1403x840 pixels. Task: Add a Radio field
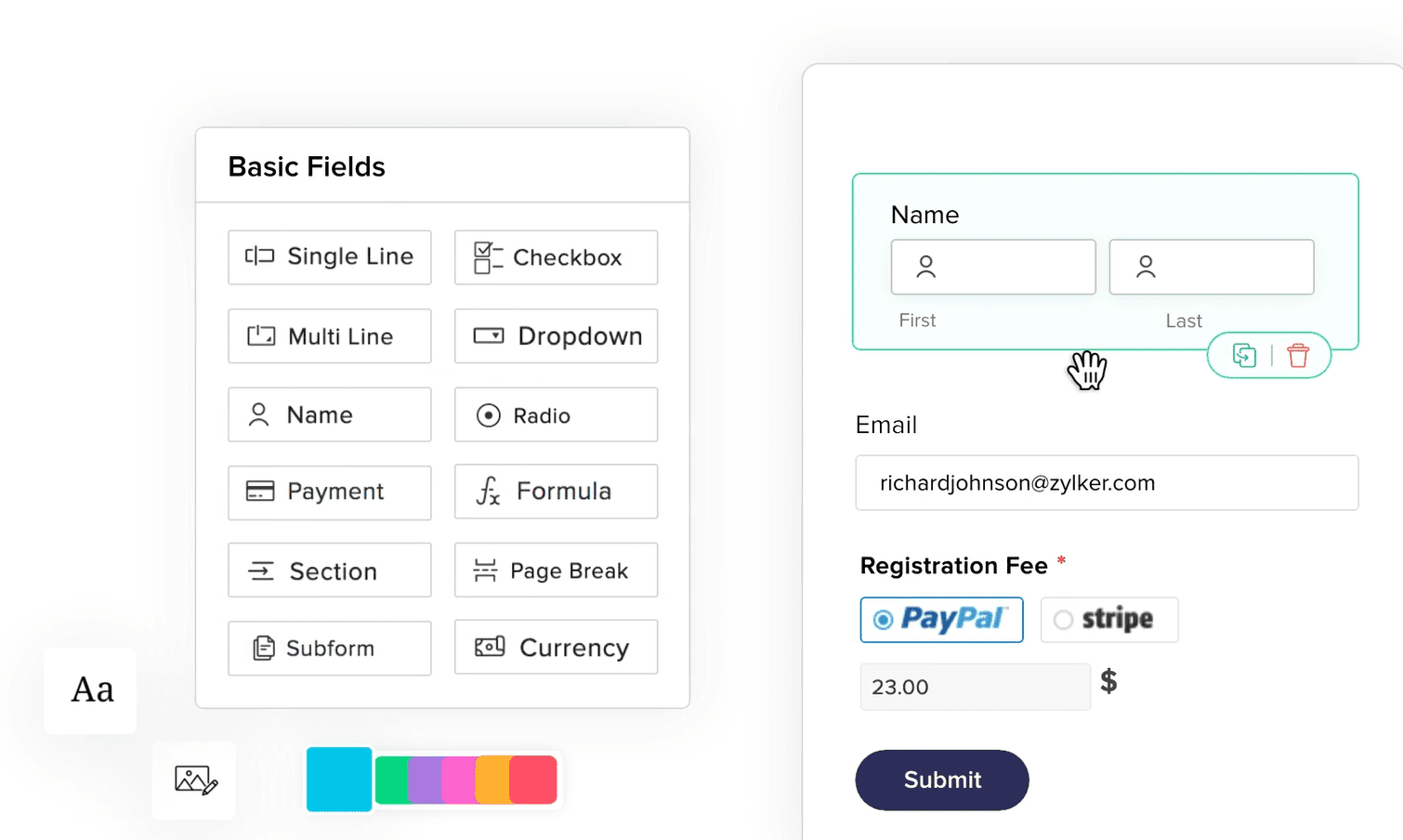556,414
